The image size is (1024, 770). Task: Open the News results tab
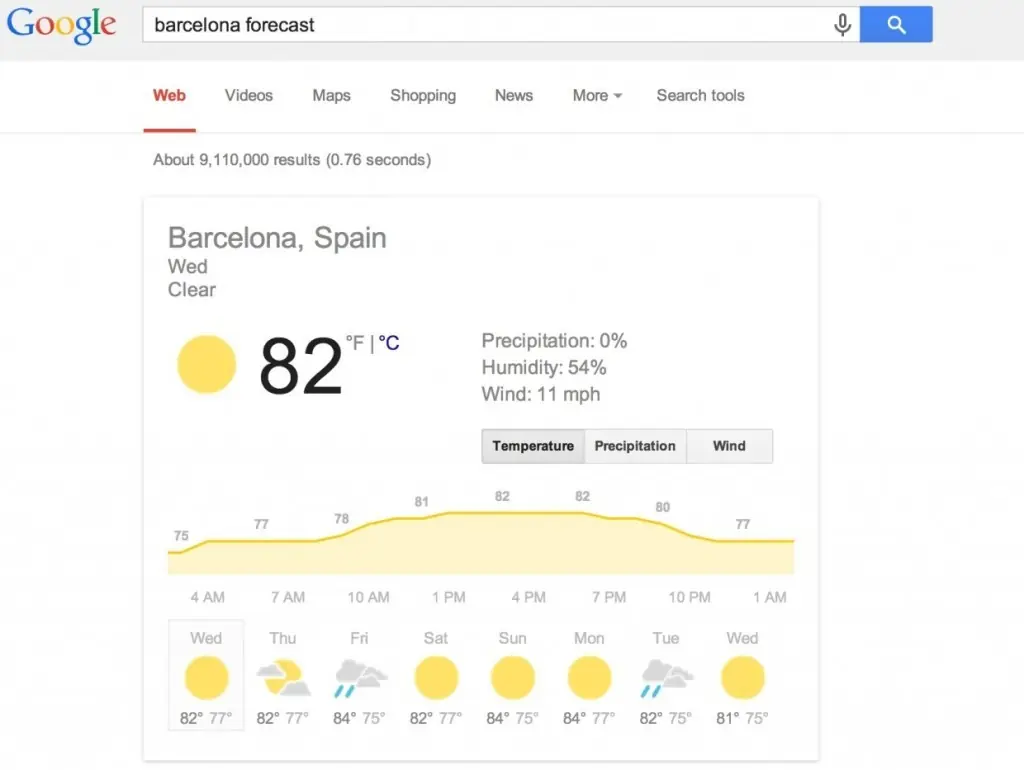click(513, 95)
